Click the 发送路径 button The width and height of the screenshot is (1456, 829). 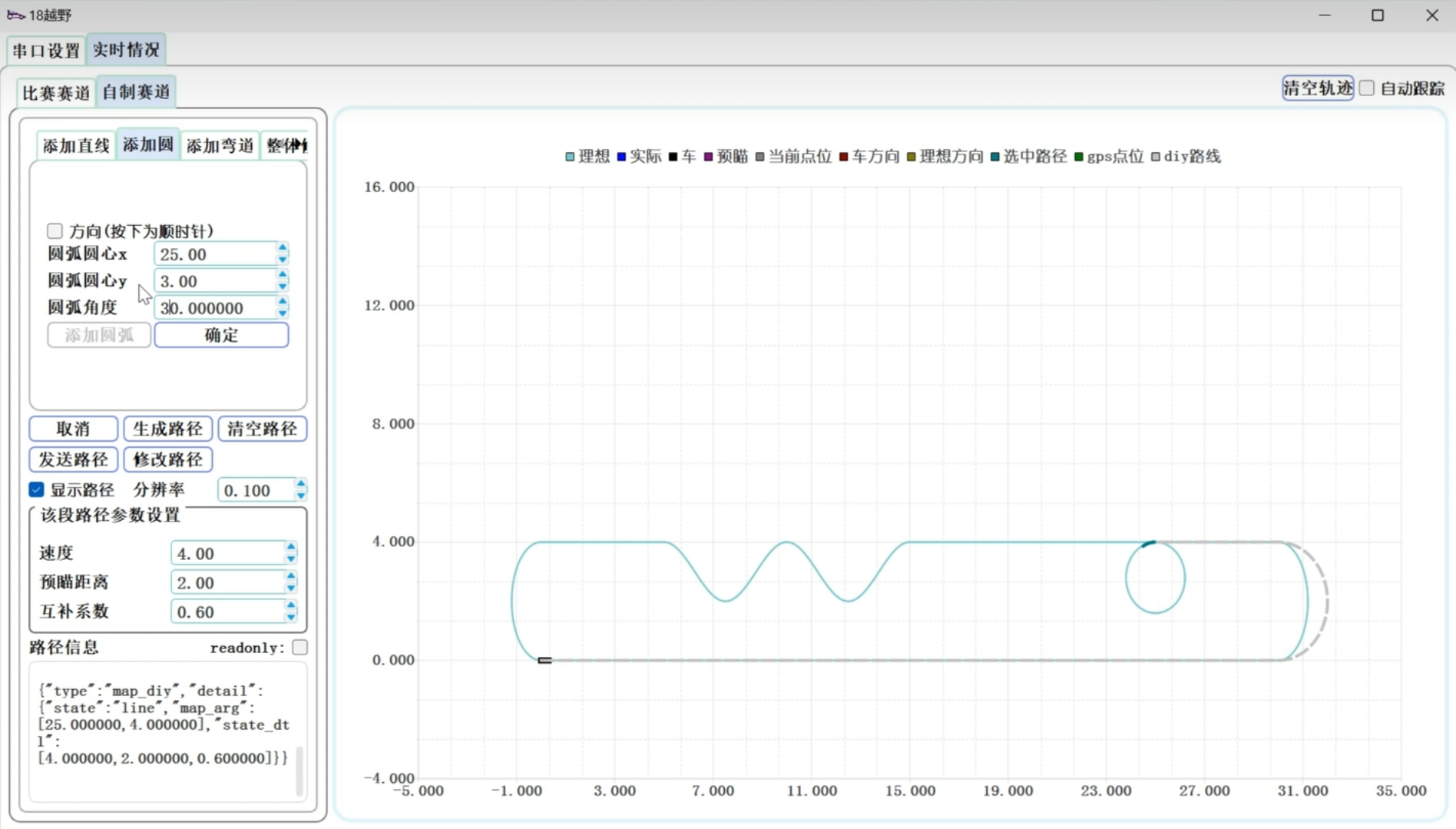[73, 459]
